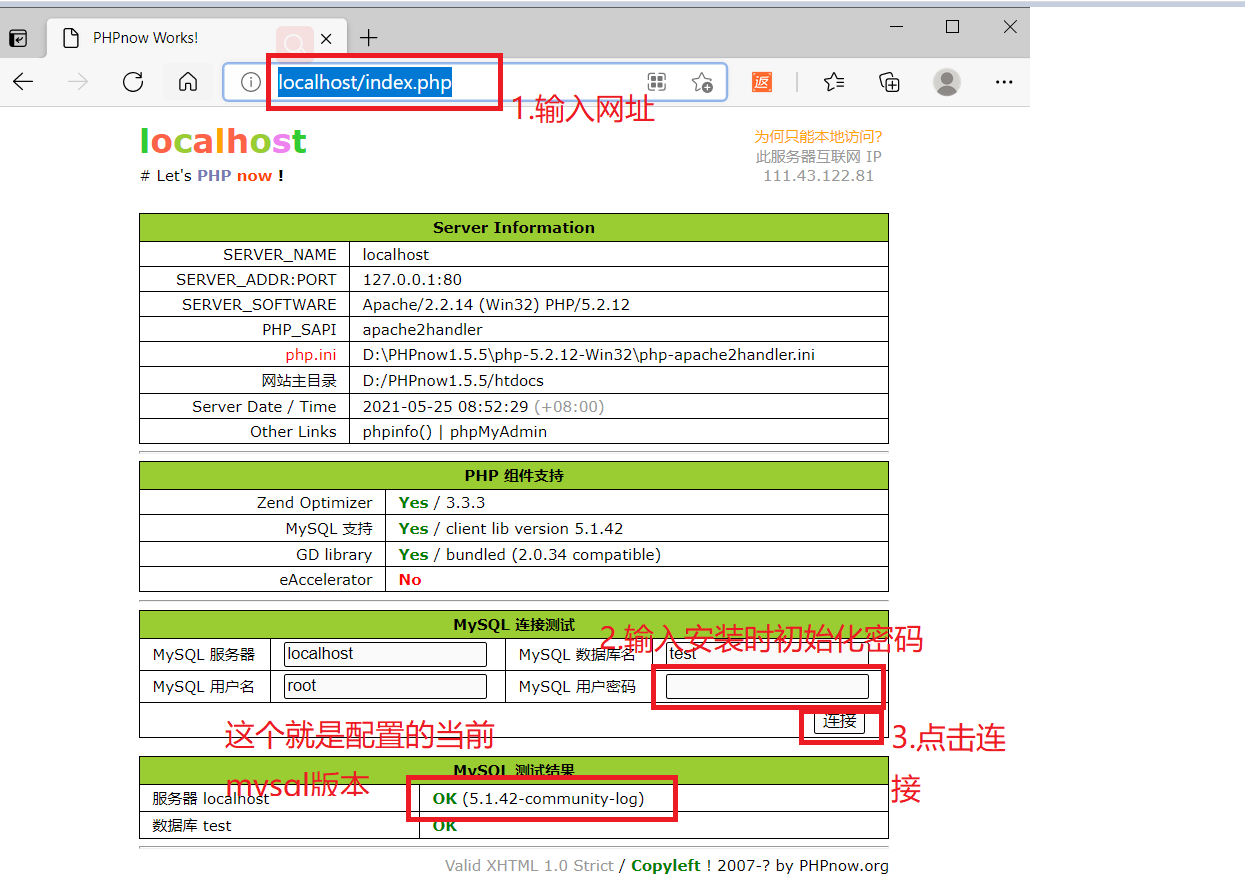Open the user profile avatar
Screen dimensions: 1245x889
click(947, 82)
